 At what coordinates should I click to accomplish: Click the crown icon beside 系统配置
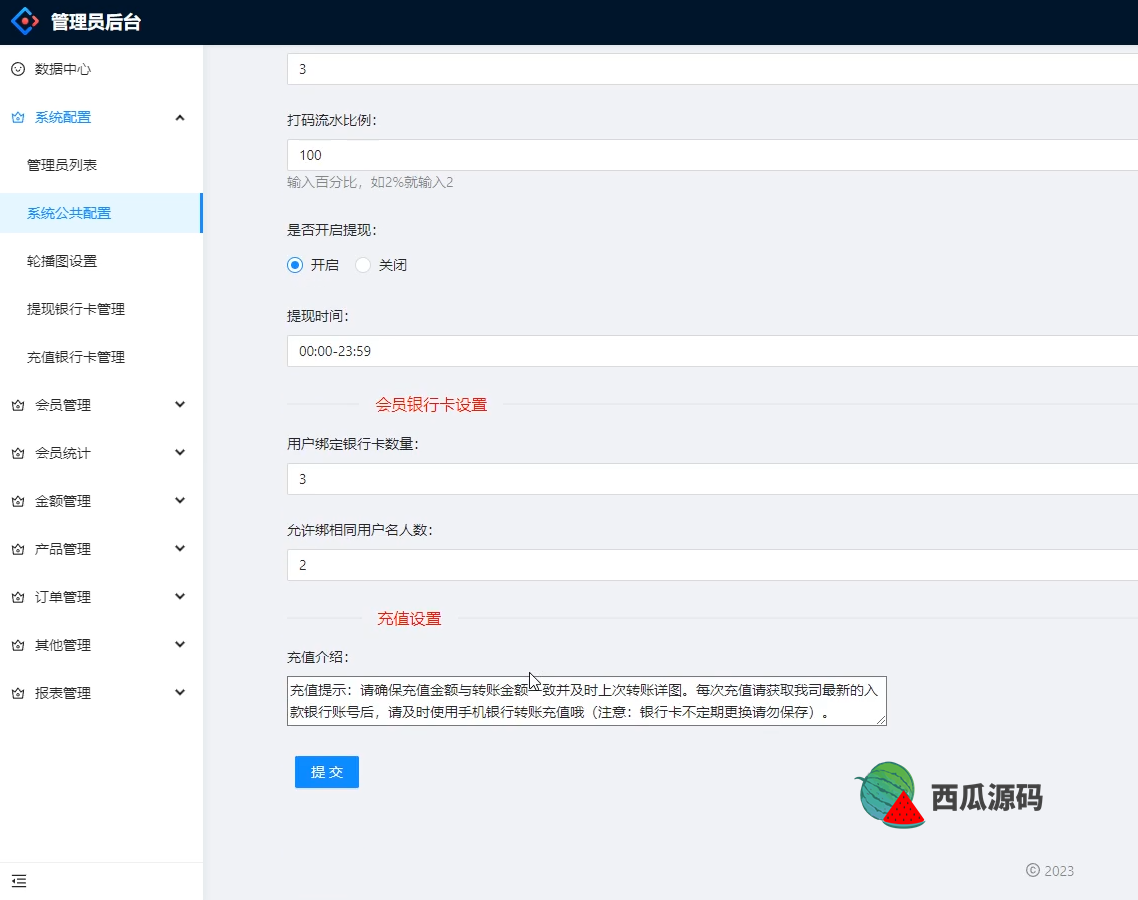tap(18, 117)
